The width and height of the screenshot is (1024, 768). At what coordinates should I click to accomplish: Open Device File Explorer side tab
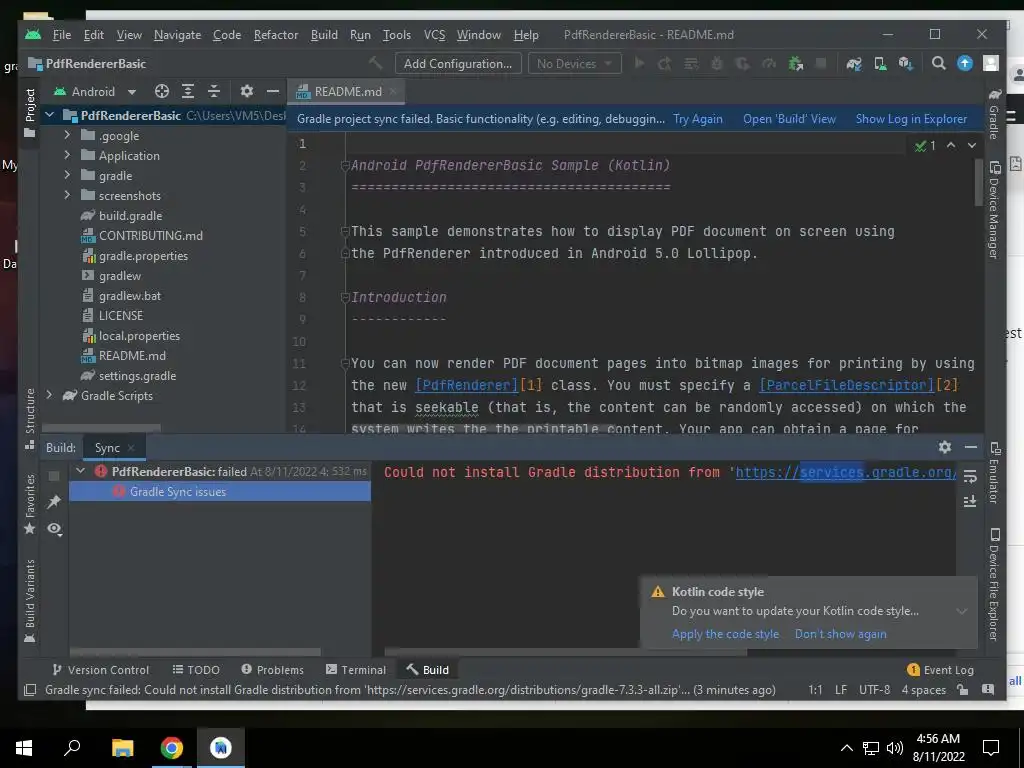tap(994, 584)
